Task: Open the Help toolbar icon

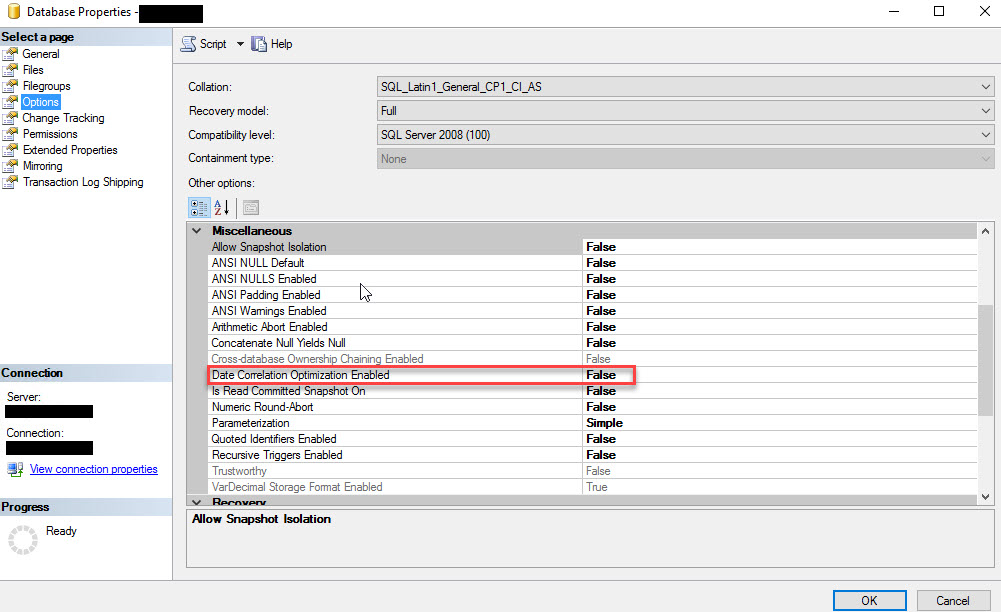Action: (260, 44)
